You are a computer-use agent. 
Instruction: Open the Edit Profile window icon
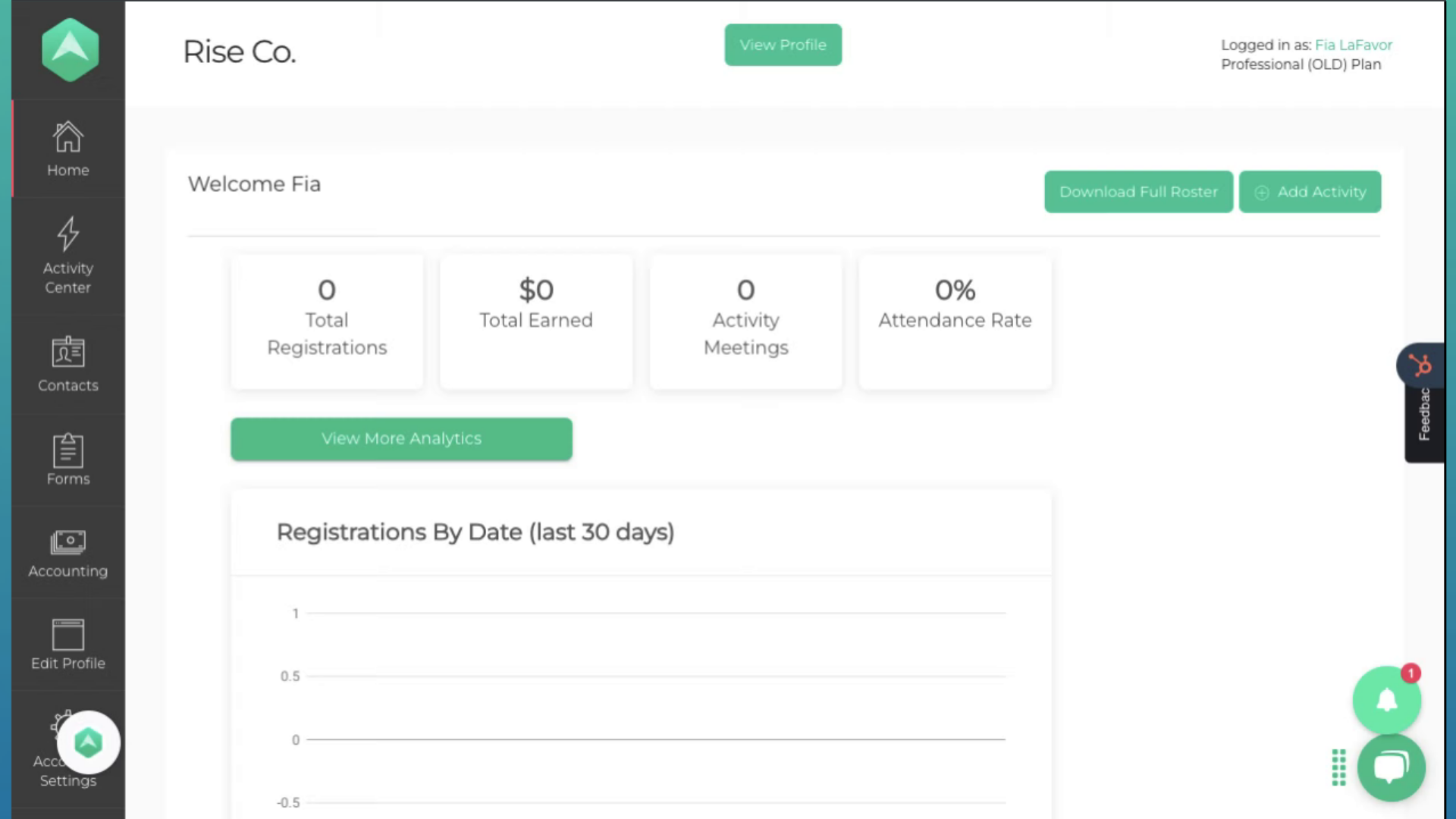tap(67, 635)
